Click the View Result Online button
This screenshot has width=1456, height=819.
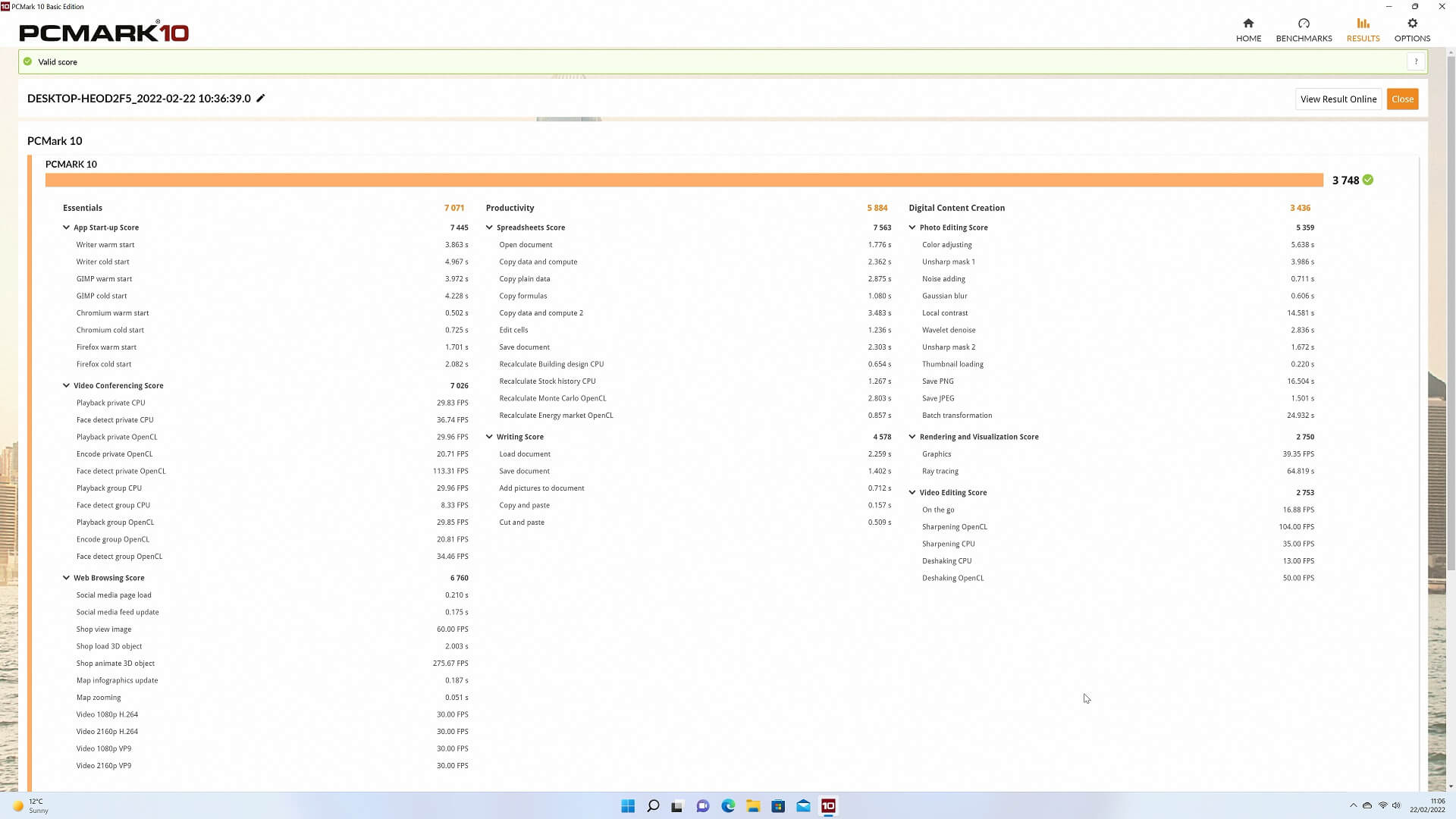click(1338, 99)
